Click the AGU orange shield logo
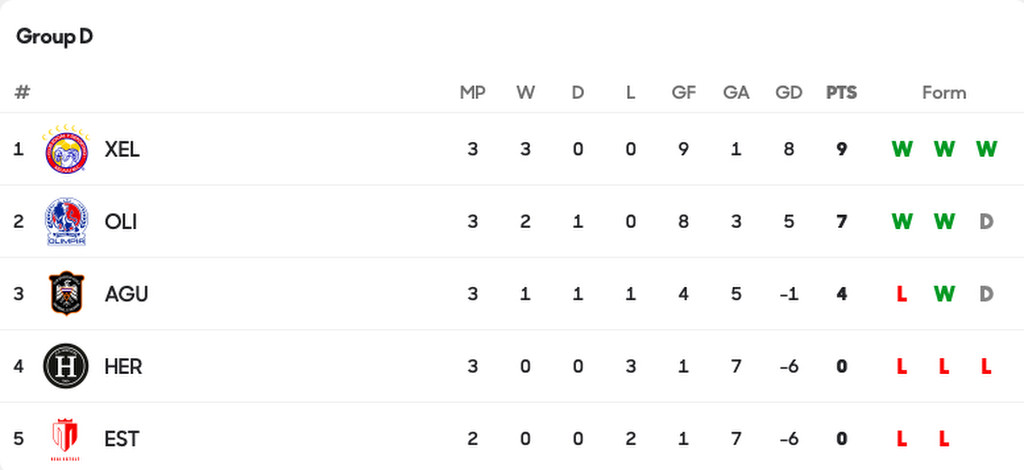1024x470 pixels. [66, 294]
